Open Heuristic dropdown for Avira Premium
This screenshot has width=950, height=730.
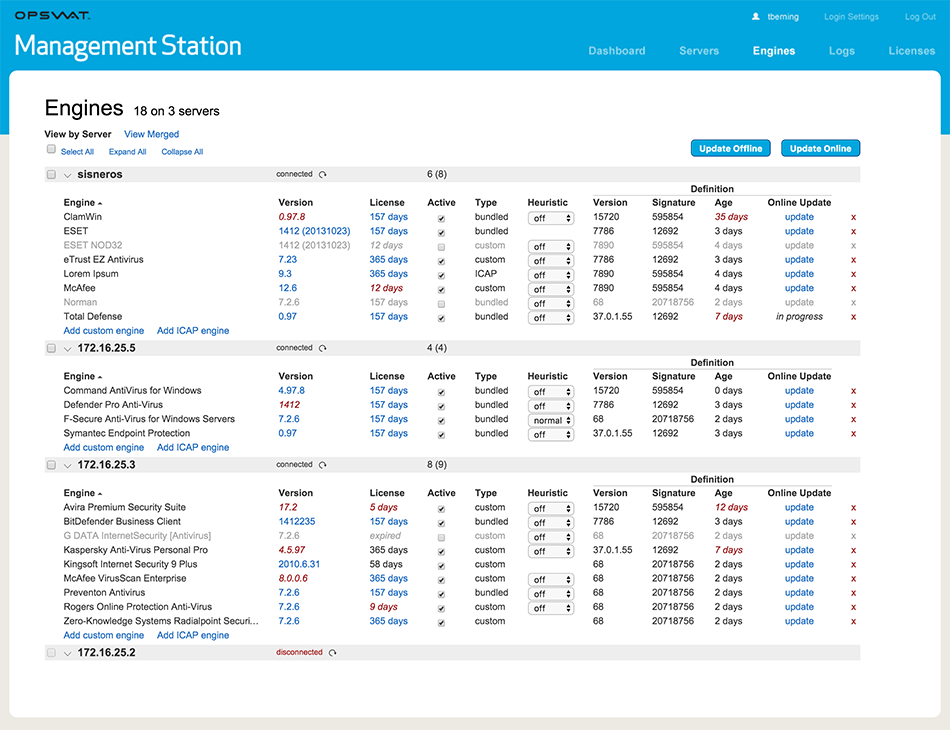pos(551,509)
